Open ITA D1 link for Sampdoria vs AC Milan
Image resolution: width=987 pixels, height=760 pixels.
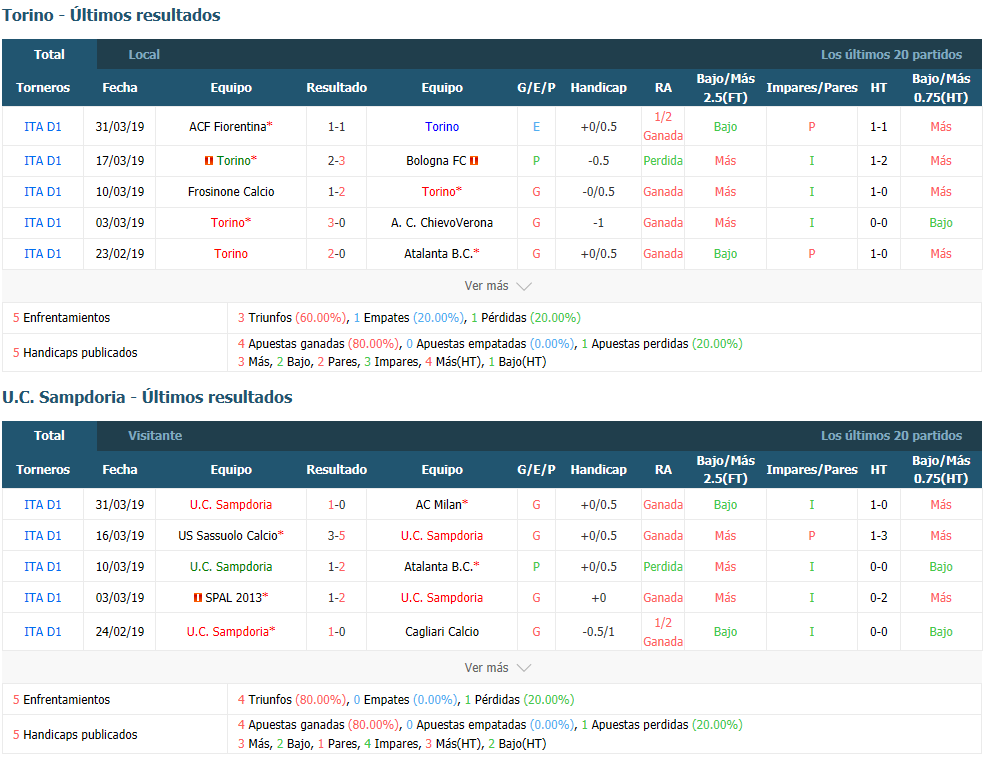pyautogui.click(x=43, y=504)
